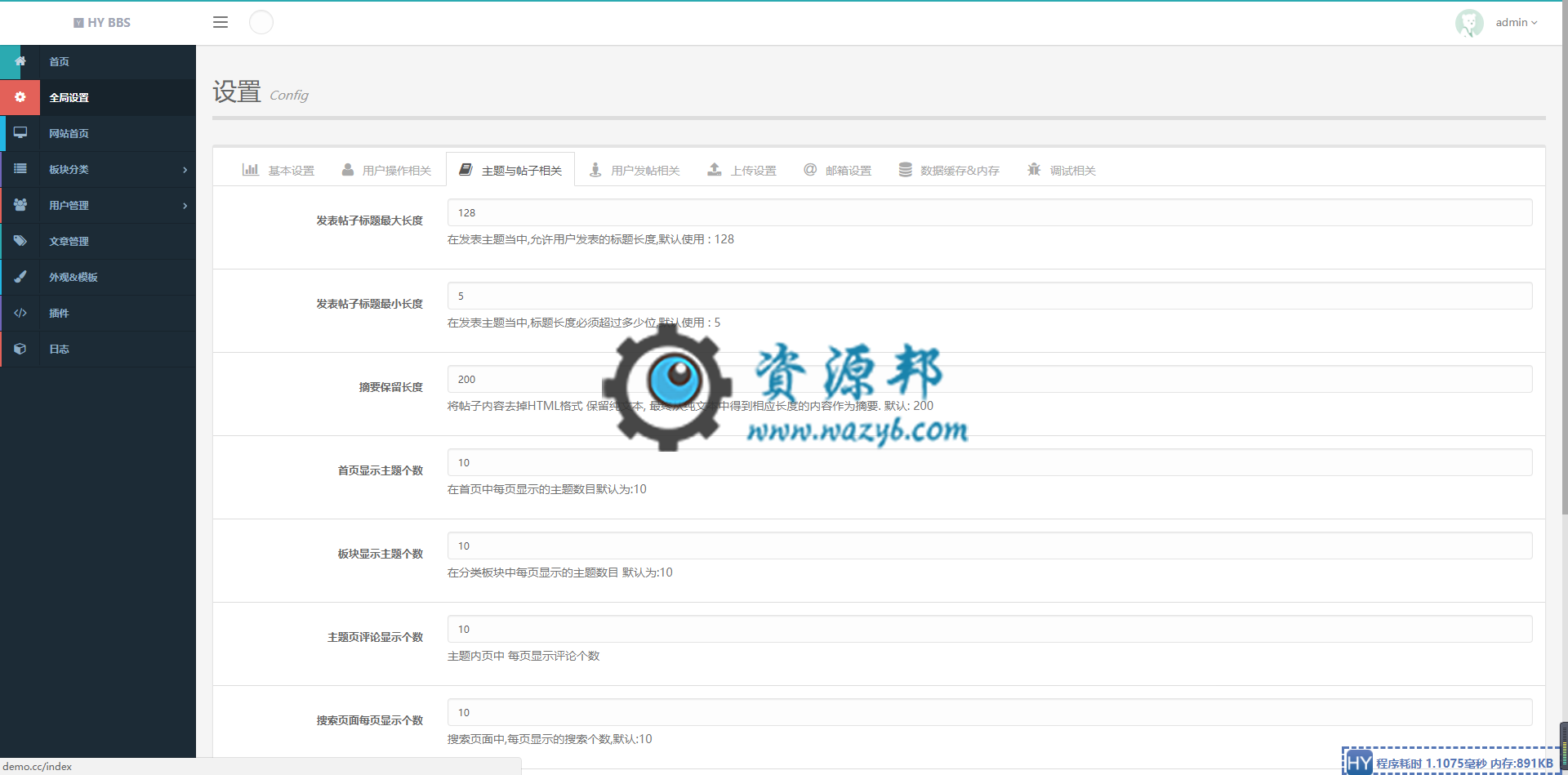1568x775 pixels.
Task: Click the book icon of 主题与帖子相关 tab
Action: (465, 169)
